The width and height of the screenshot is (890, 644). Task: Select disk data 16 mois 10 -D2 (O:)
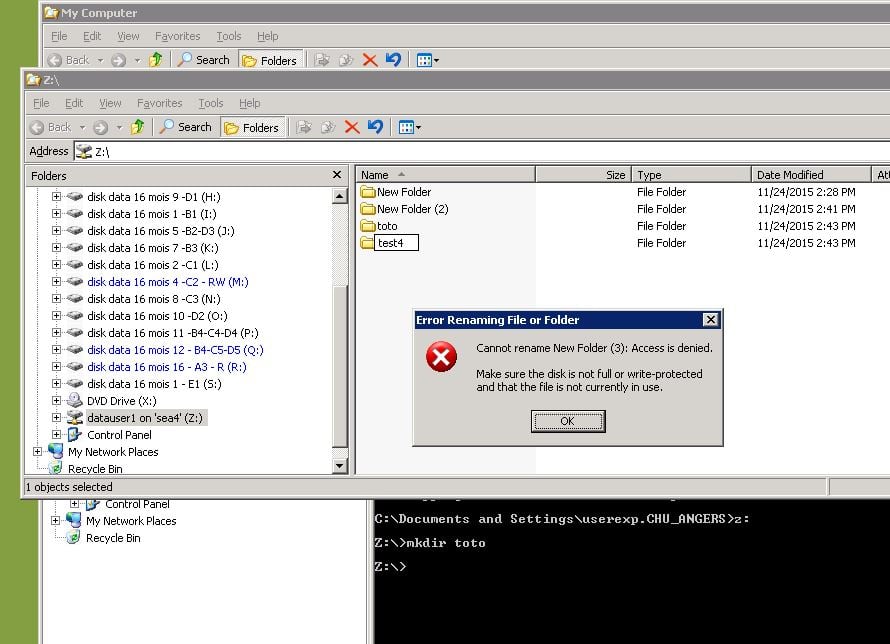157,316
